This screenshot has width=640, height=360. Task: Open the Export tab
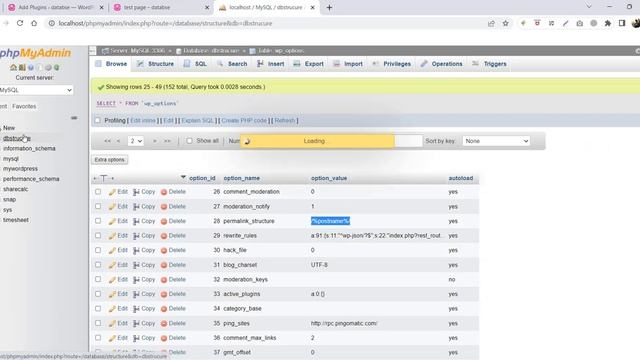tap(309, 64)
